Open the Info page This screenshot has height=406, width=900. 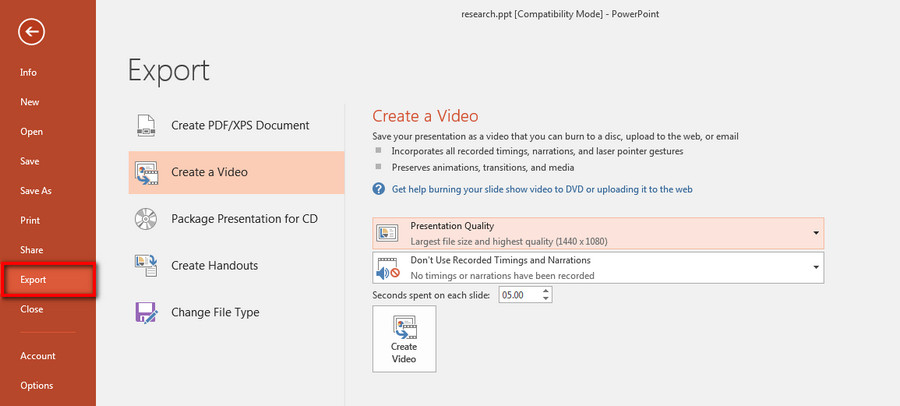[x=28, y=72]
